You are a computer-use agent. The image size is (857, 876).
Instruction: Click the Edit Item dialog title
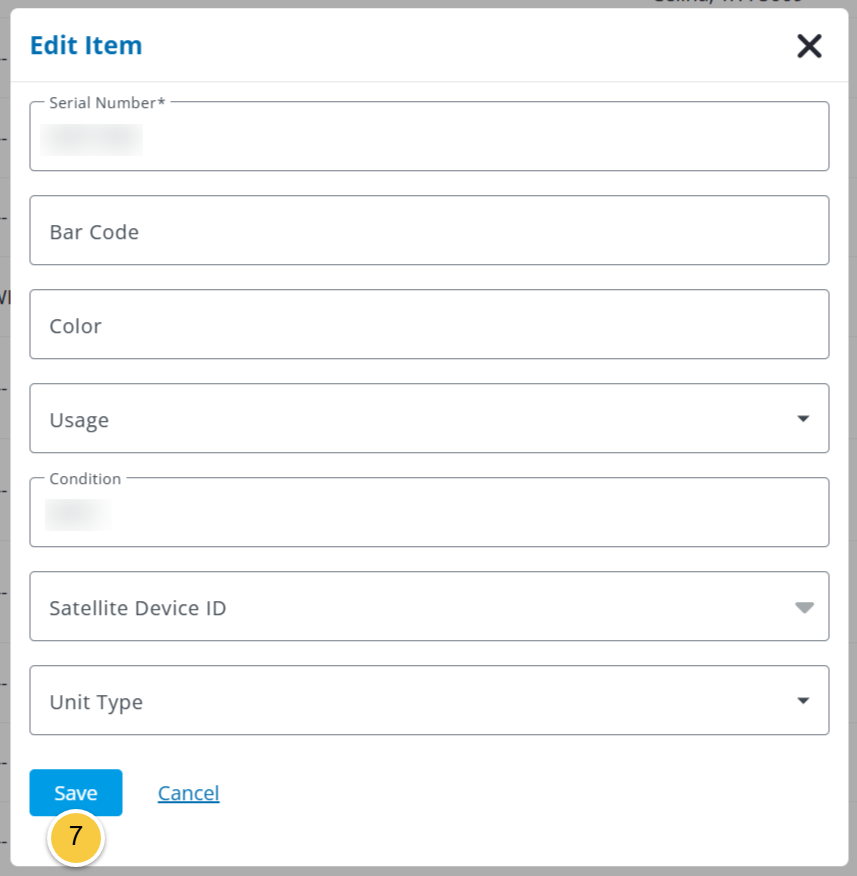86,45
